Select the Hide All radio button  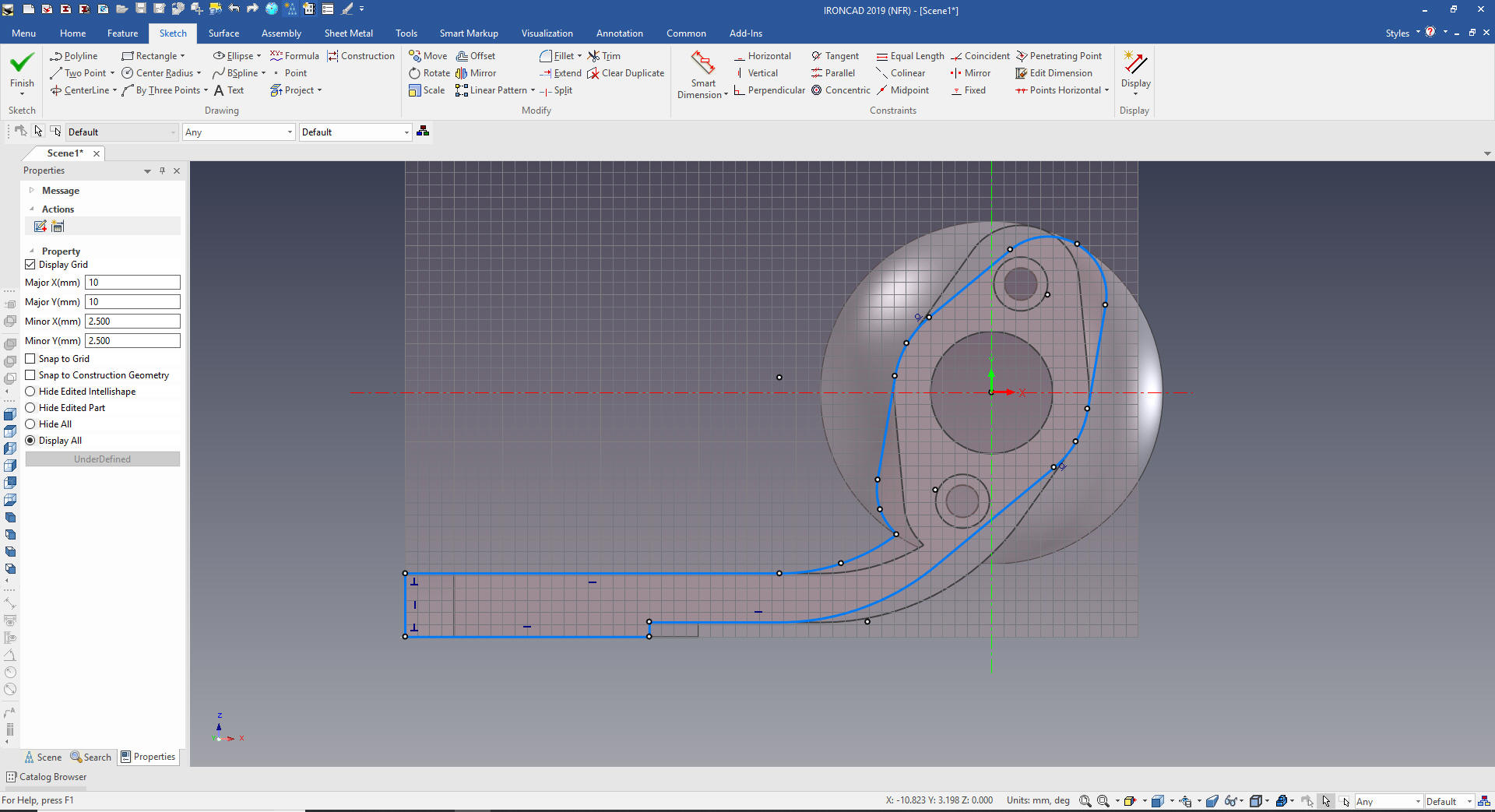pyautogui.click(x=30, y=424)
